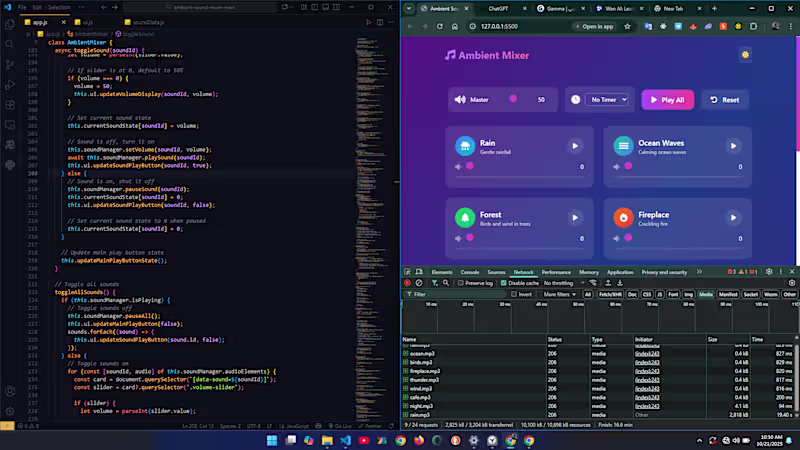Image resolution: width=800 pixels, height=450 pixels.
Task: Split the VS Code editor right
Action: click(380, 22)
